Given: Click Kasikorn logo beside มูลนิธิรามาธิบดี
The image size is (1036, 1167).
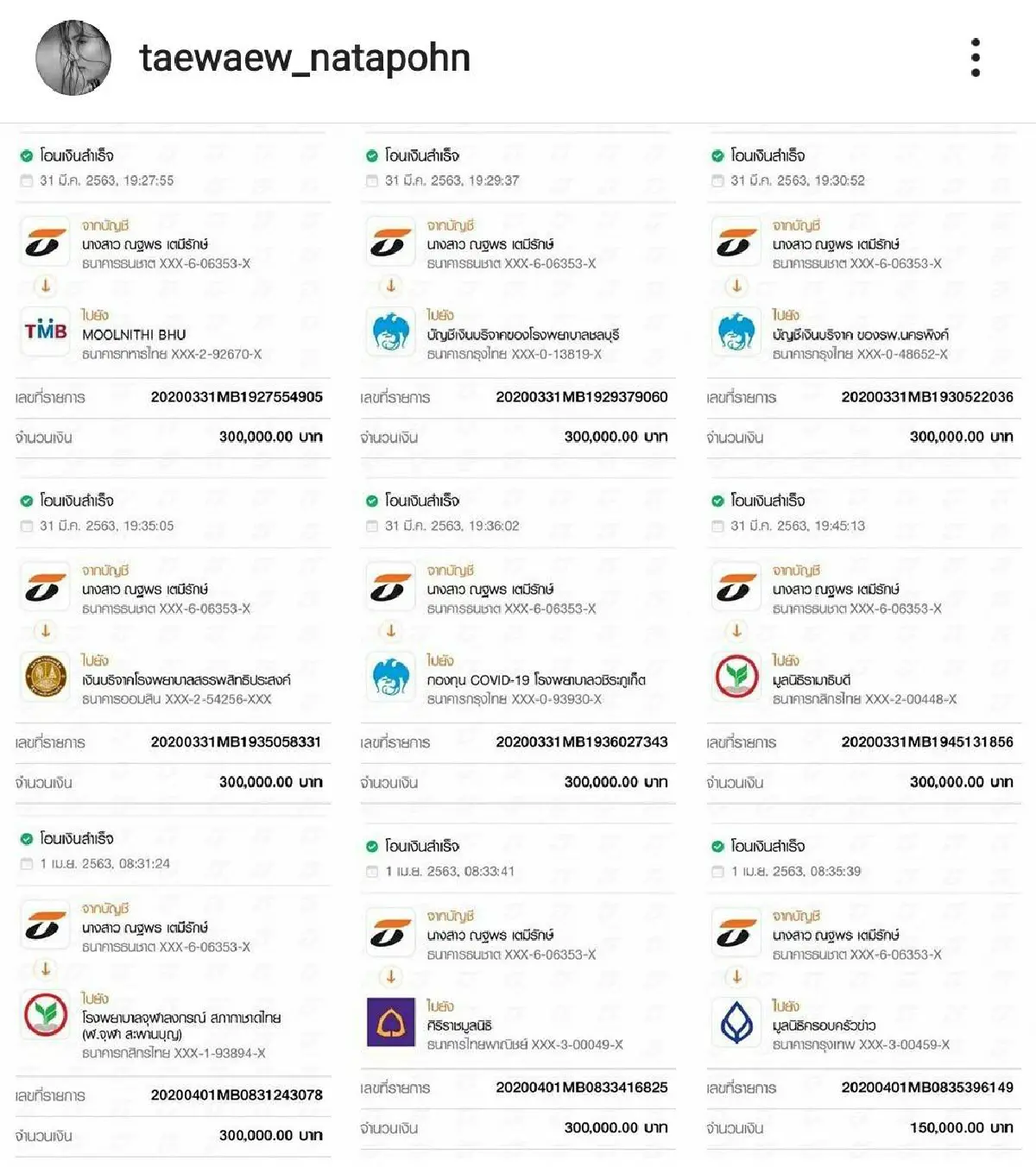Looking at the screenshot, I should [736, 677].
